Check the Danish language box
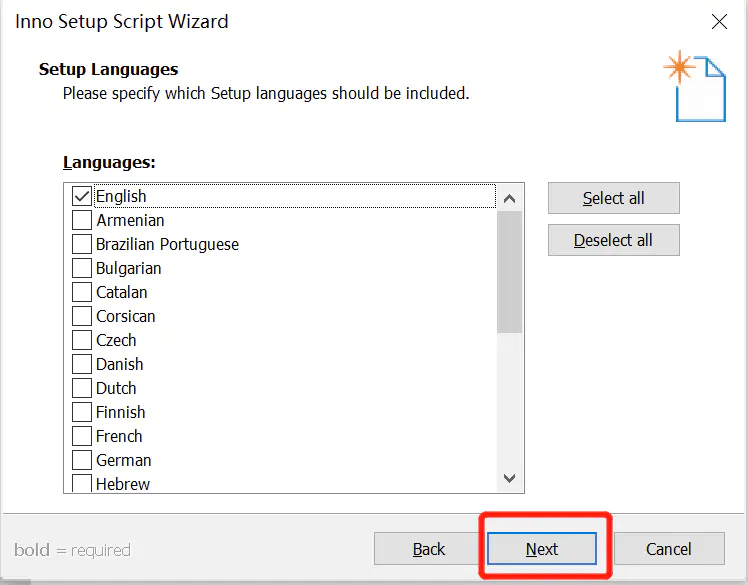 tap(82, 364)
